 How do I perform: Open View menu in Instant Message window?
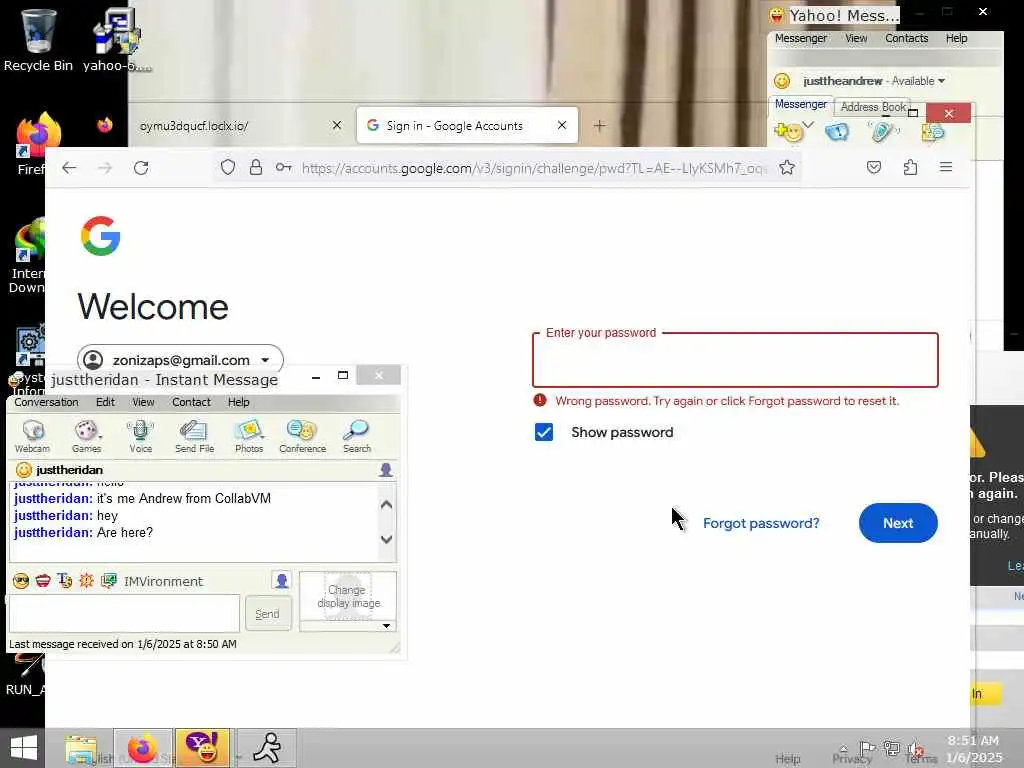[143, 402]
